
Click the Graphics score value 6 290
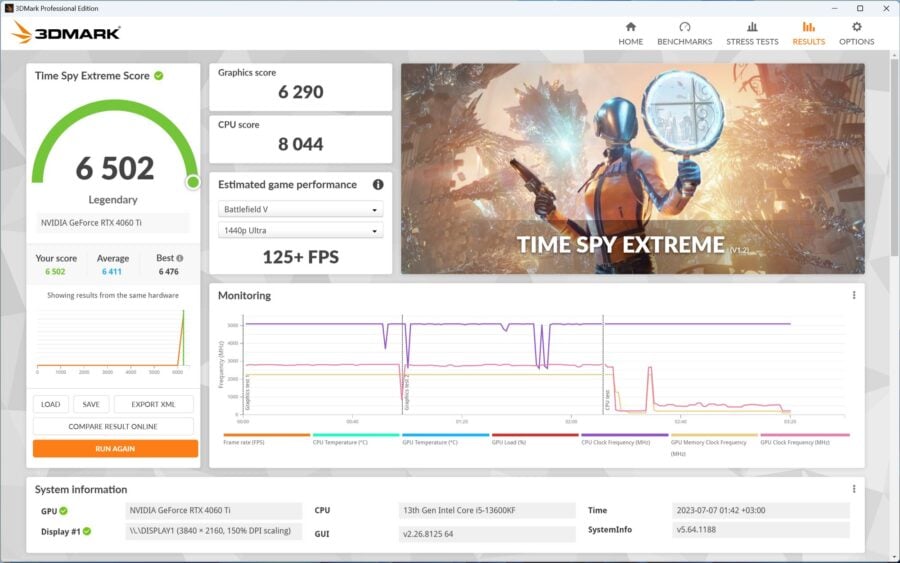click(x=301, y=92)
